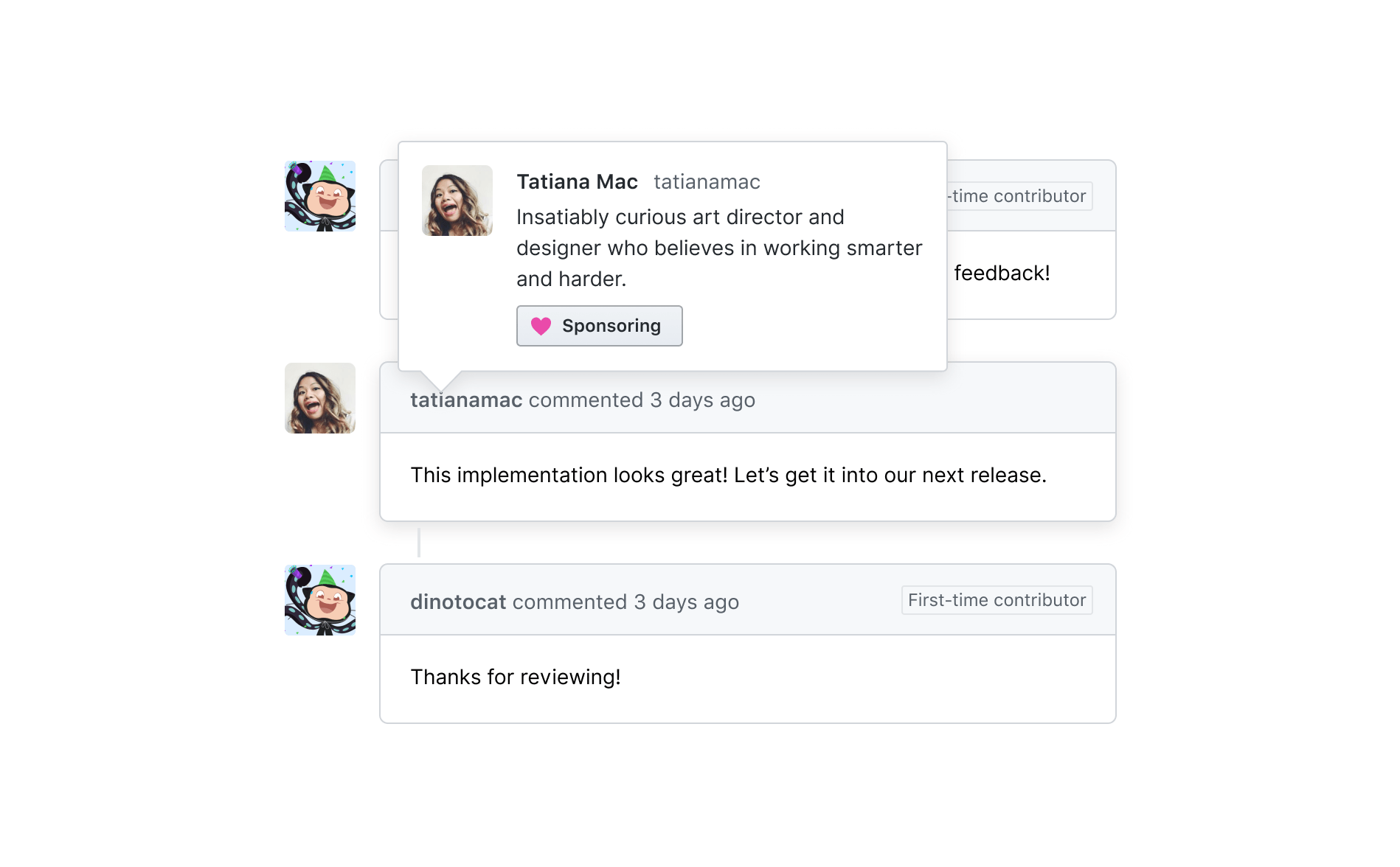Image resolution: width=1400 pixels, height=867 pixels.
Task: Click the vertical timeline connector between comments
Action: (x=419, y=543)
